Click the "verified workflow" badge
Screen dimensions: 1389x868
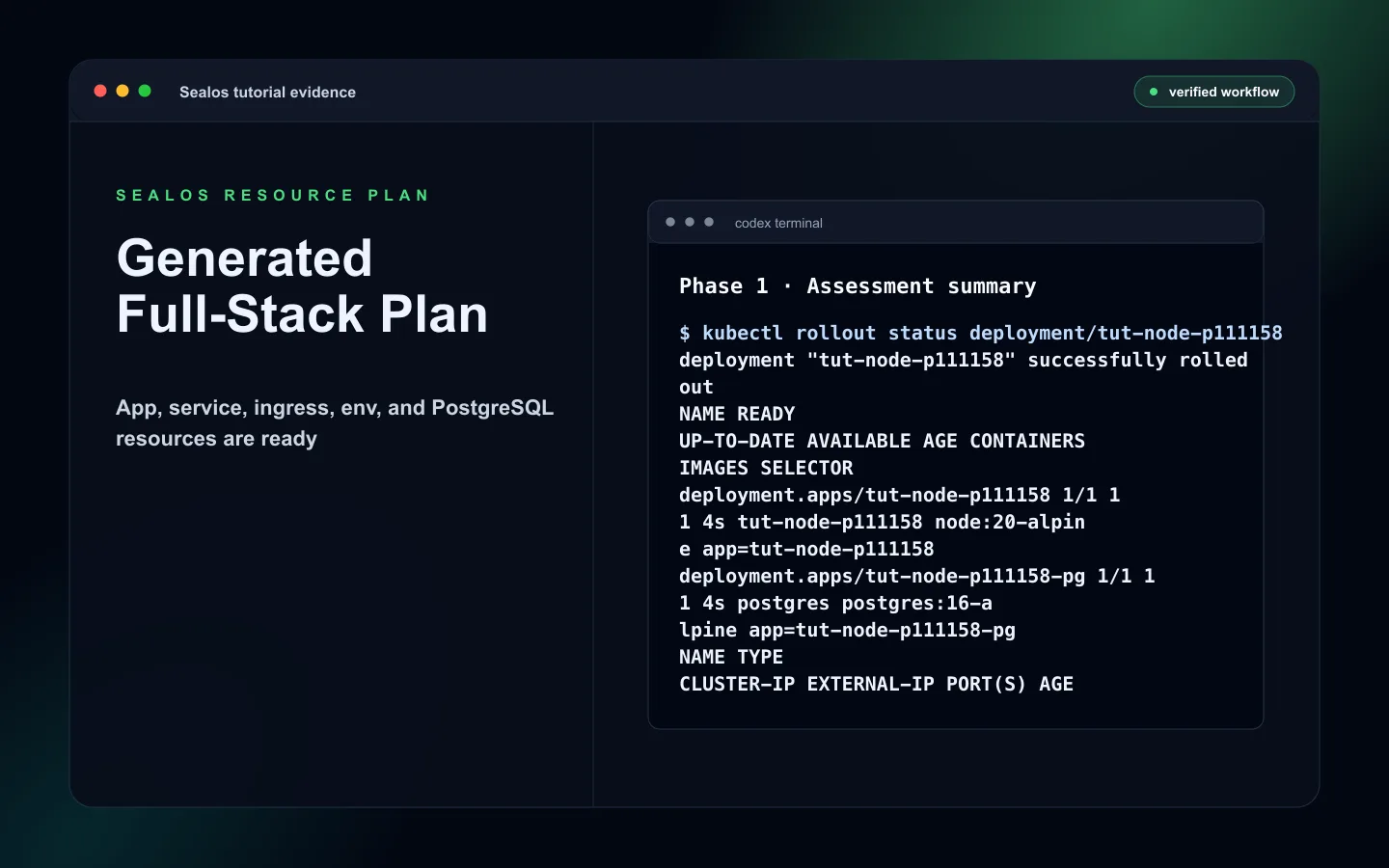tap(1213, 92)
